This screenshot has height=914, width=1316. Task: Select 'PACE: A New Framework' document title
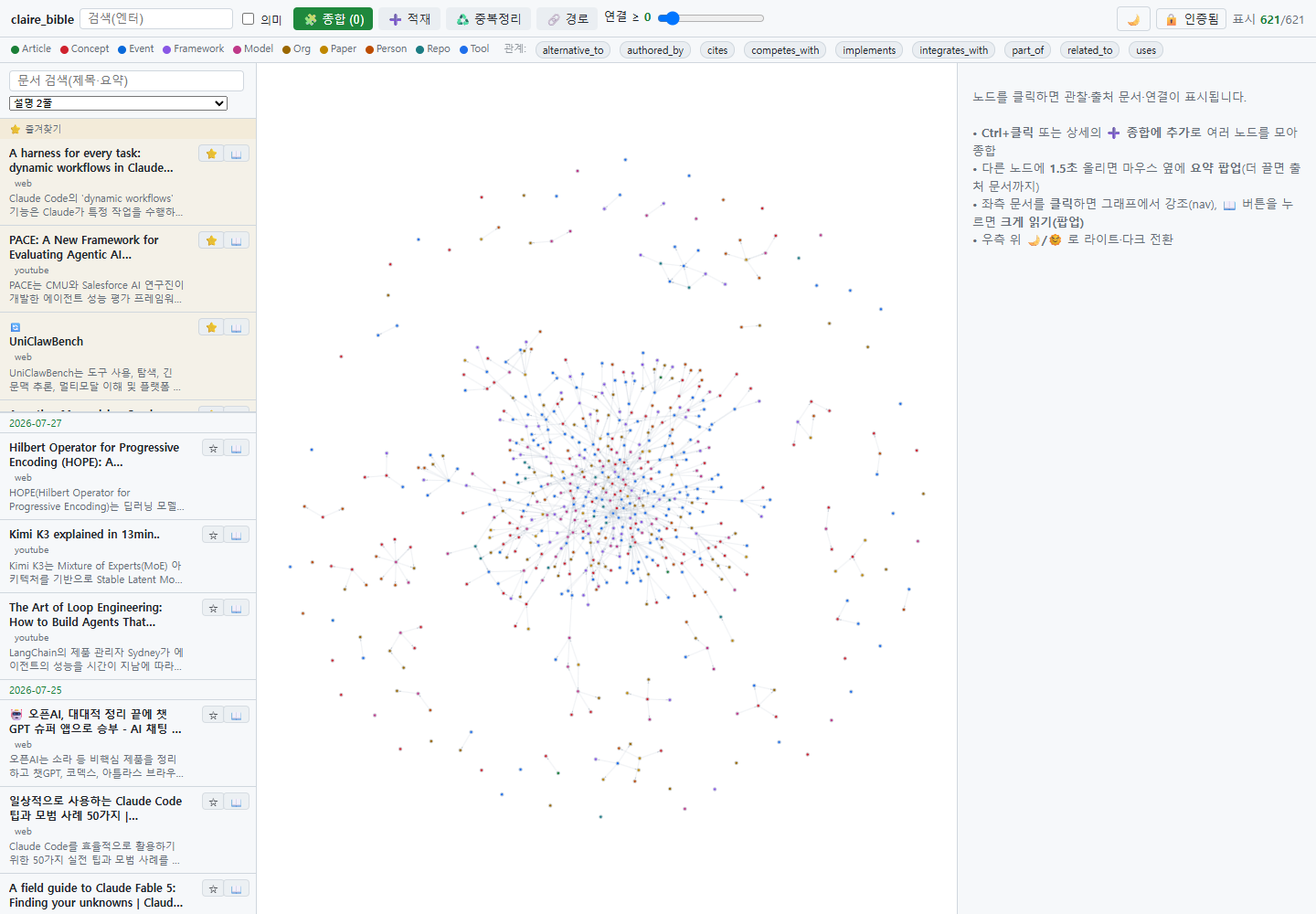pos(84,248)
